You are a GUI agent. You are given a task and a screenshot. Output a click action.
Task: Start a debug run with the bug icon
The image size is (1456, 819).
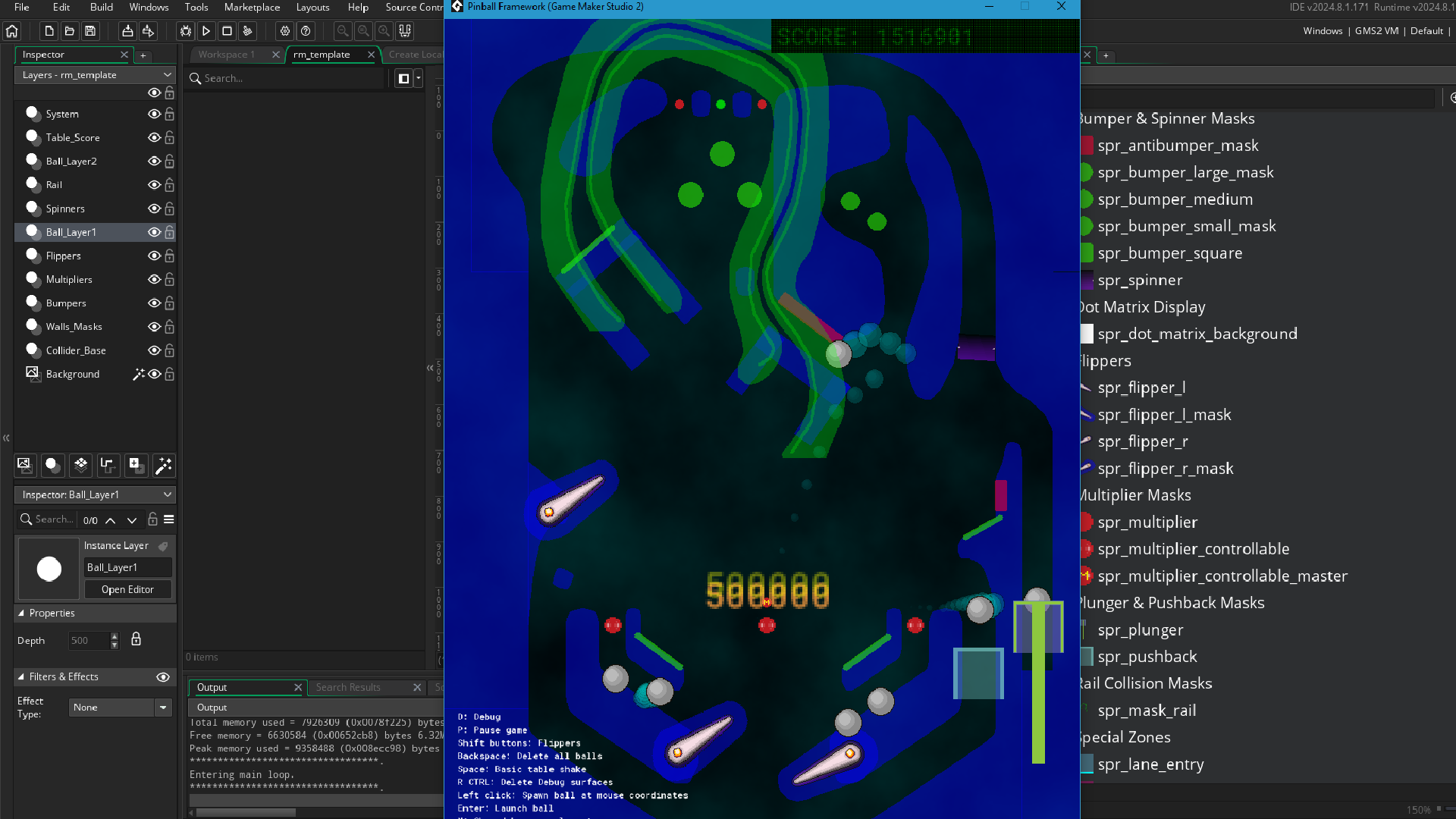(x=186, y=31)
